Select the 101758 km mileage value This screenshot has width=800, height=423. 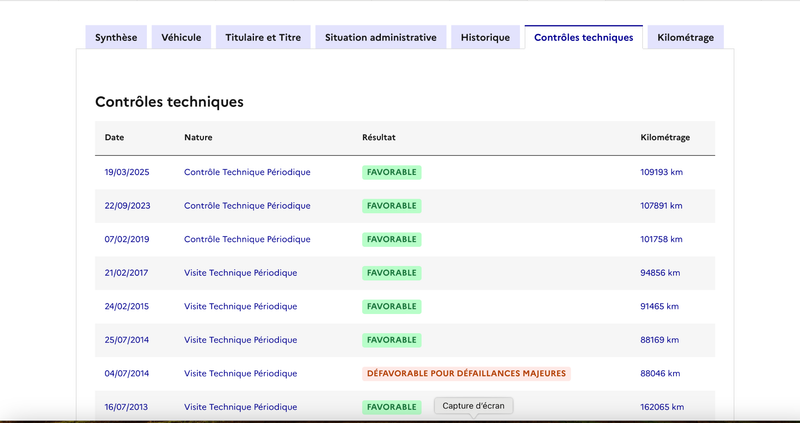(661, 239)
